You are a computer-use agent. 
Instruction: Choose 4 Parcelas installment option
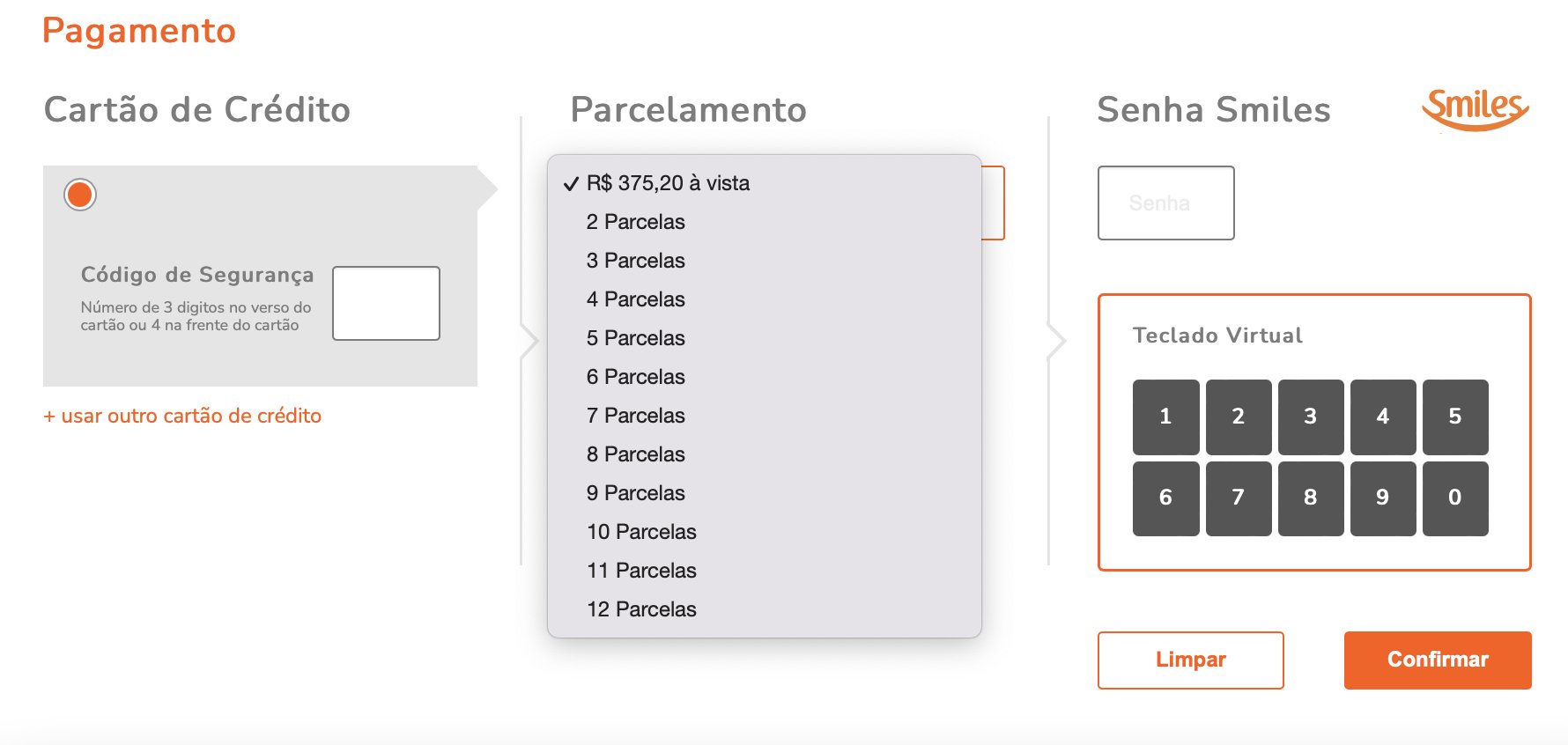tap(764, 299)
